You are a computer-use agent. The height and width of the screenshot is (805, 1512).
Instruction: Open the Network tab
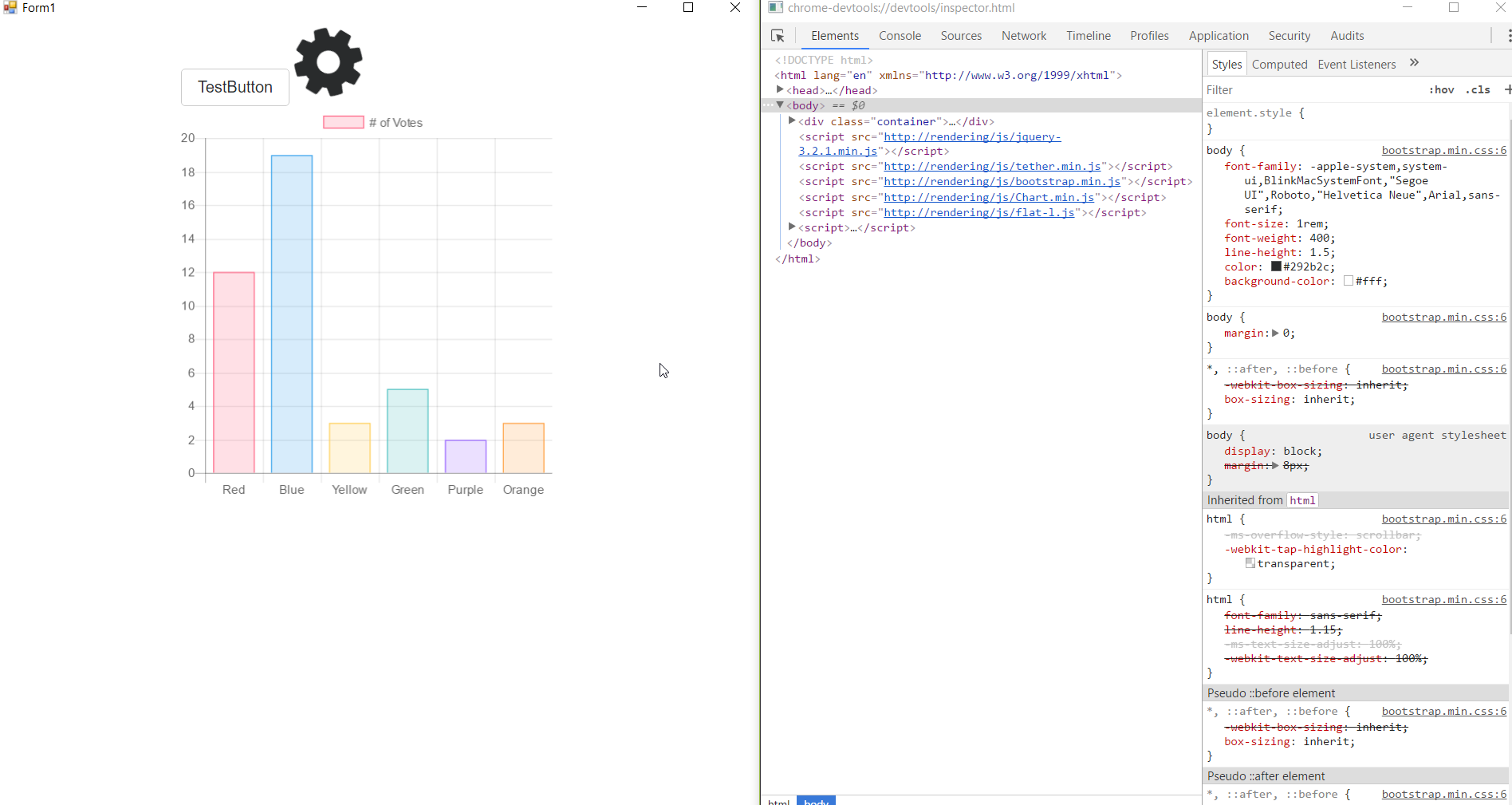(1024, 36)
